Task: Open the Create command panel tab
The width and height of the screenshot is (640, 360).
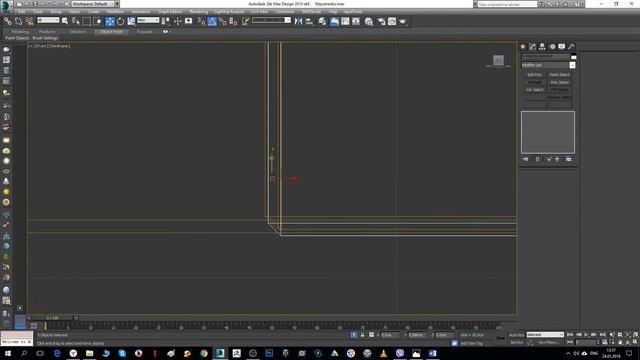Action: point(523,47)
